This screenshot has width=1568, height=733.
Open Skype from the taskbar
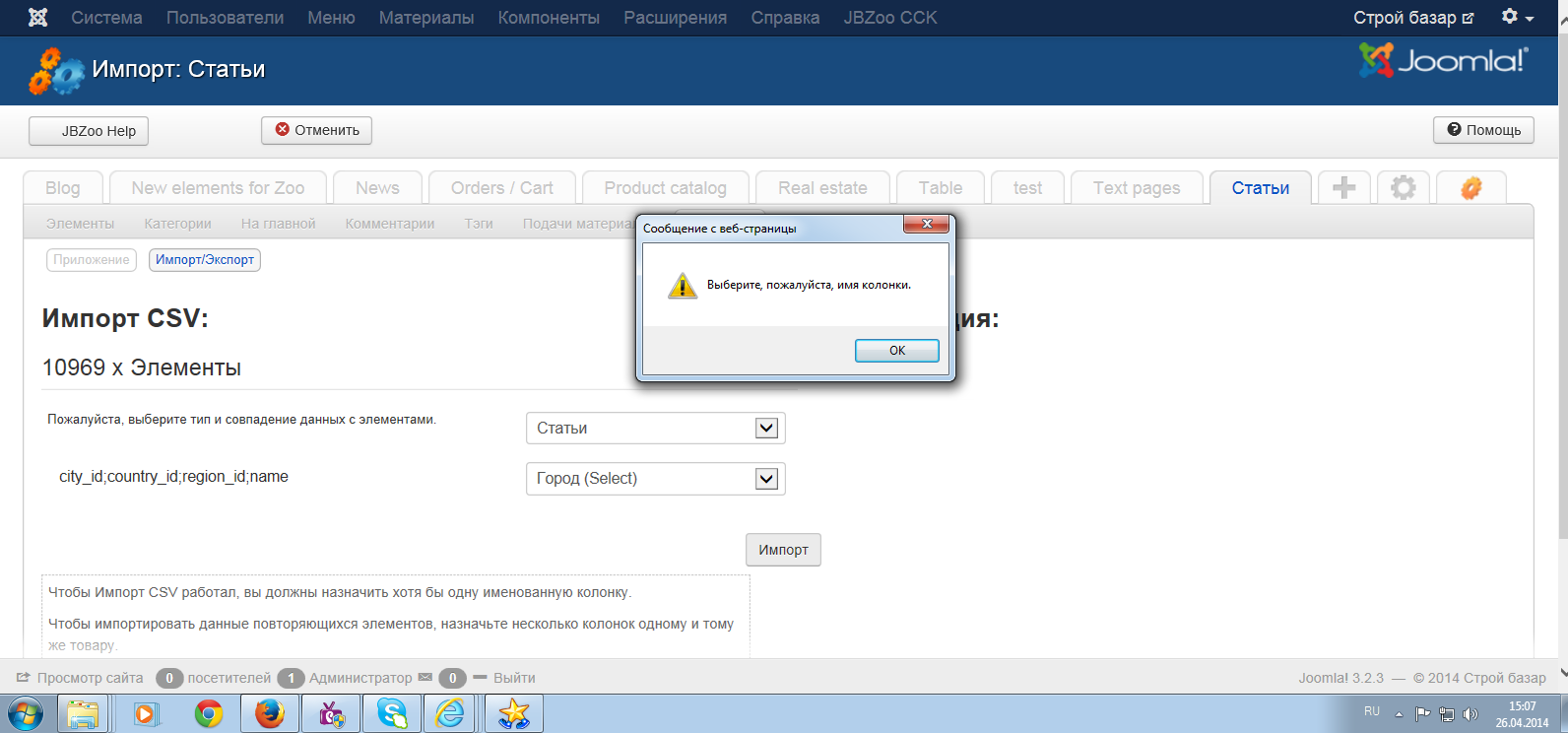(392, 713)
